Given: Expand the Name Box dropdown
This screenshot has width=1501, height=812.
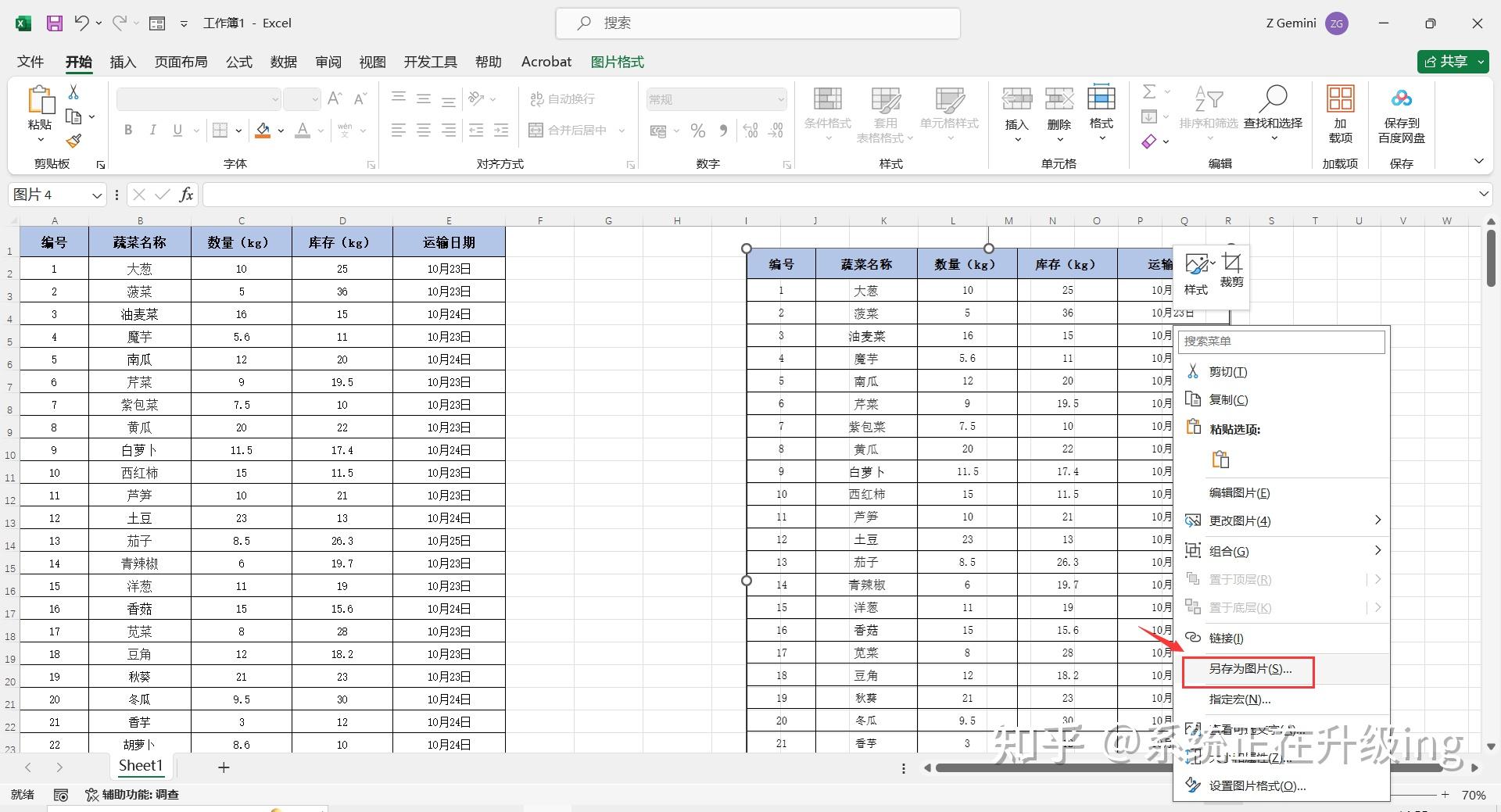Looking at the screenshot, I should [97, 195].
